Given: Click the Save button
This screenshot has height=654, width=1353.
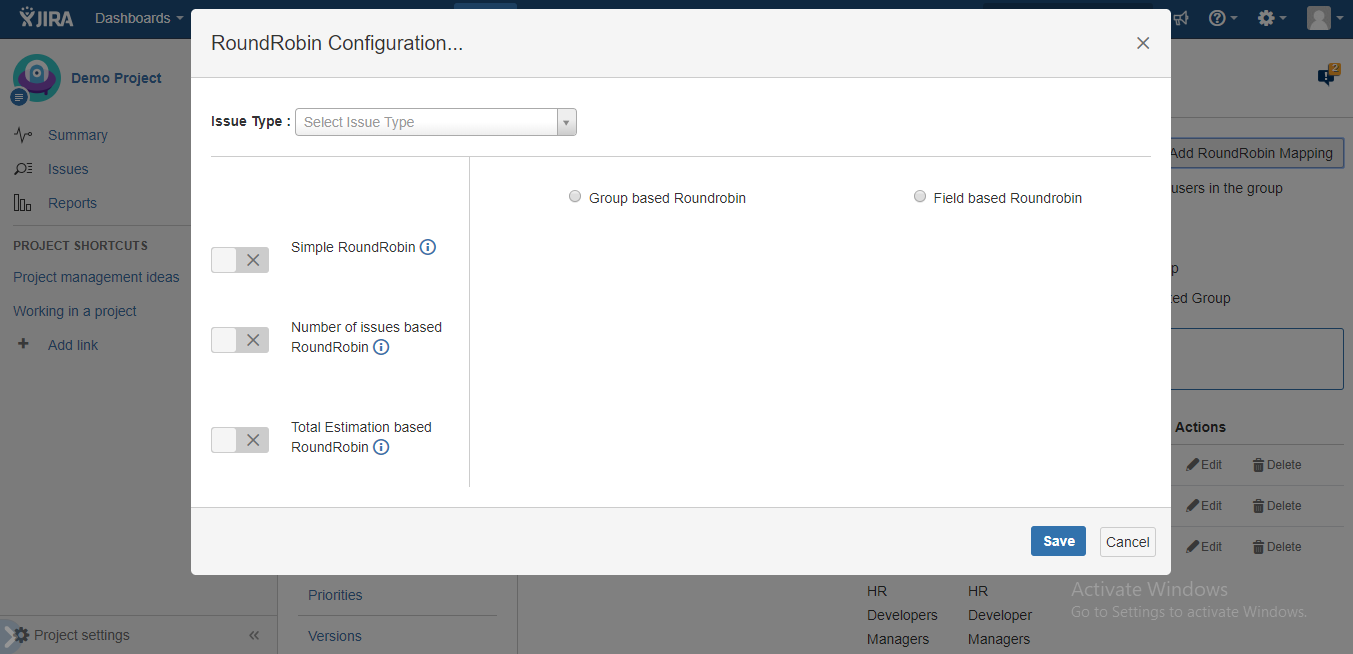Looking at the screenshot, I should tap(1058, 541).
